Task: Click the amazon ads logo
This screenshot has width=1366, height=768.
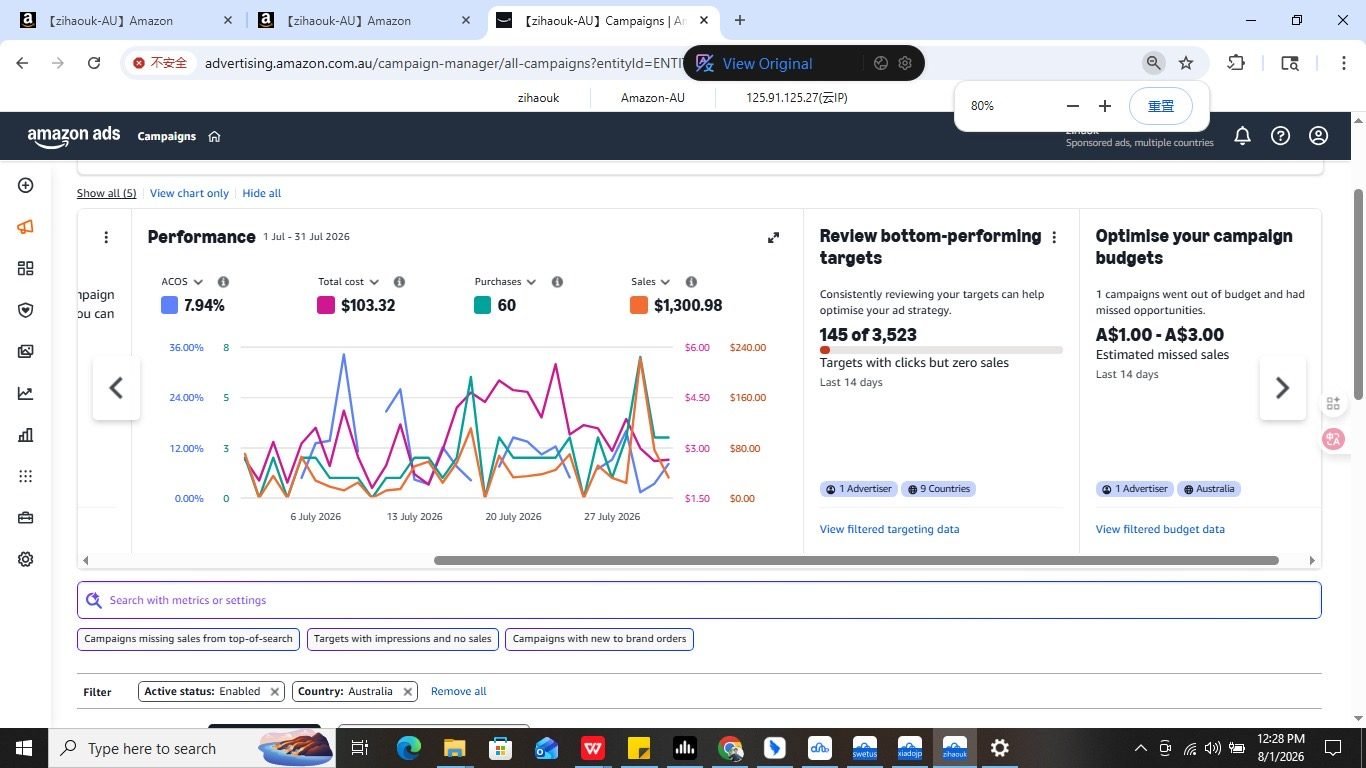Action: pos(74,137)
